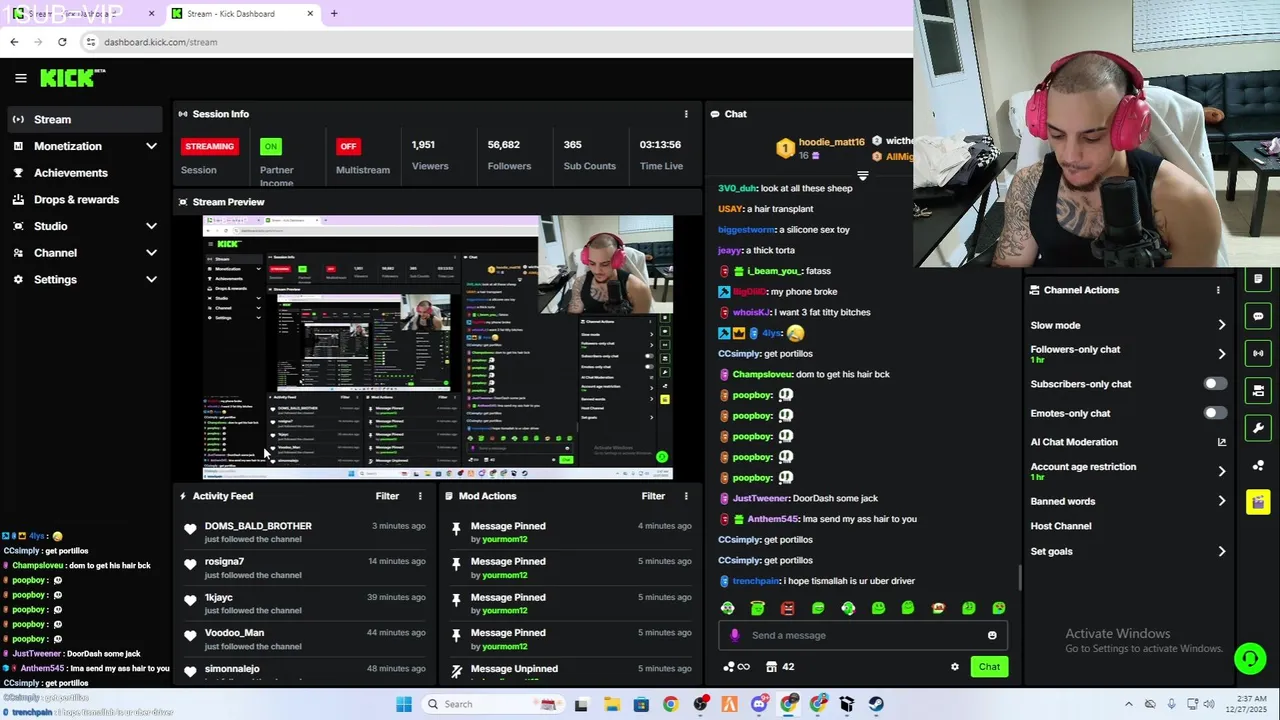
Task: Open File Explorer from the taskbar
Action: (612, 704)
